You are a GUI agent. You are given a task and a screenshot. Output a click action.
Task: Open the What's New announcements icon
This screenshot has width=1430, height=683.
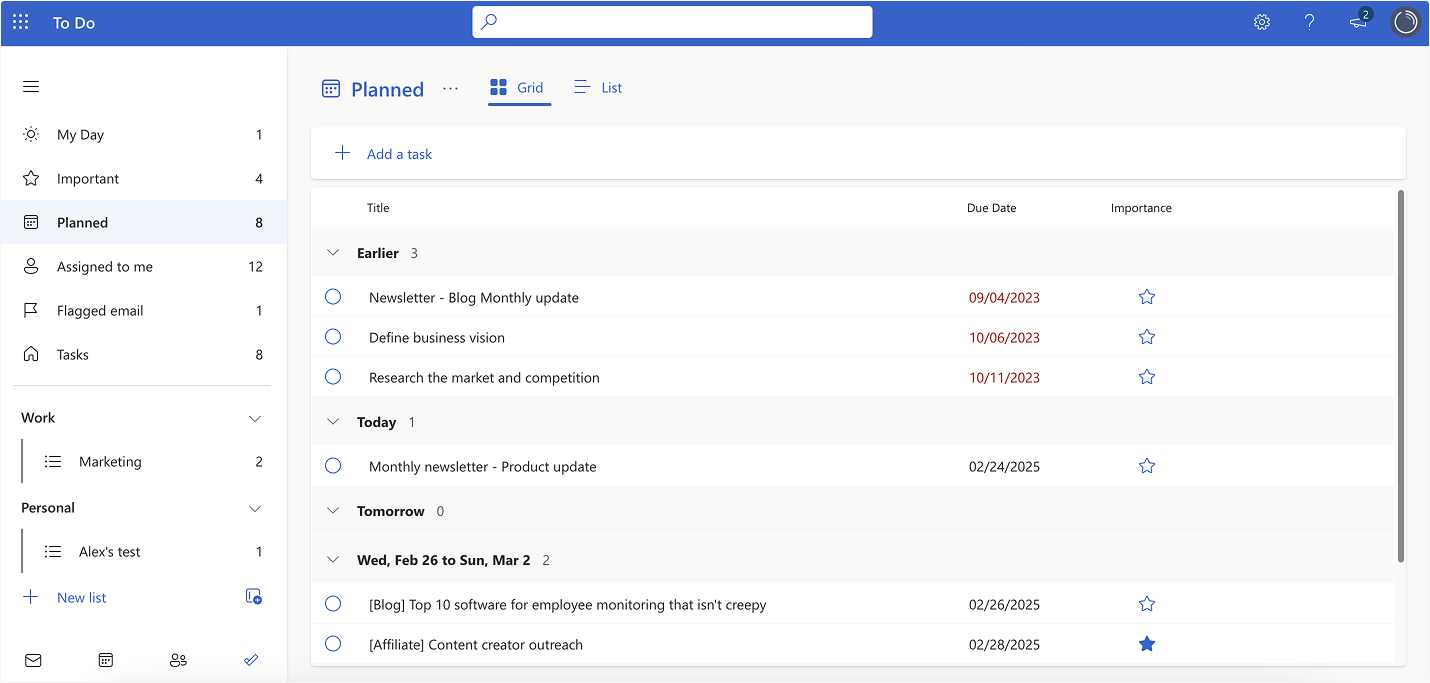tap(1357, 21)
